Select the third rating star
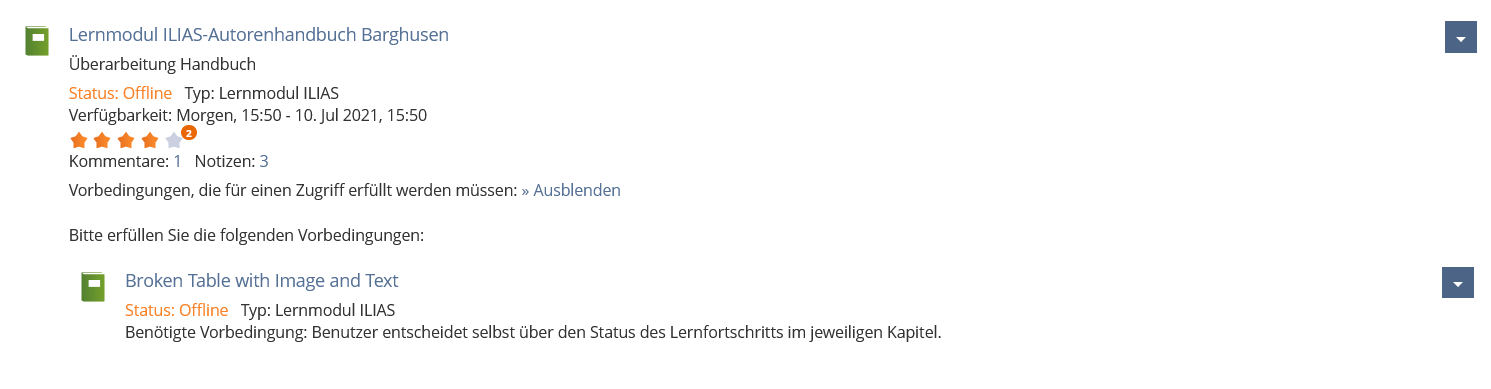This screenshot has height=389, width=1491. pos(126,140)
